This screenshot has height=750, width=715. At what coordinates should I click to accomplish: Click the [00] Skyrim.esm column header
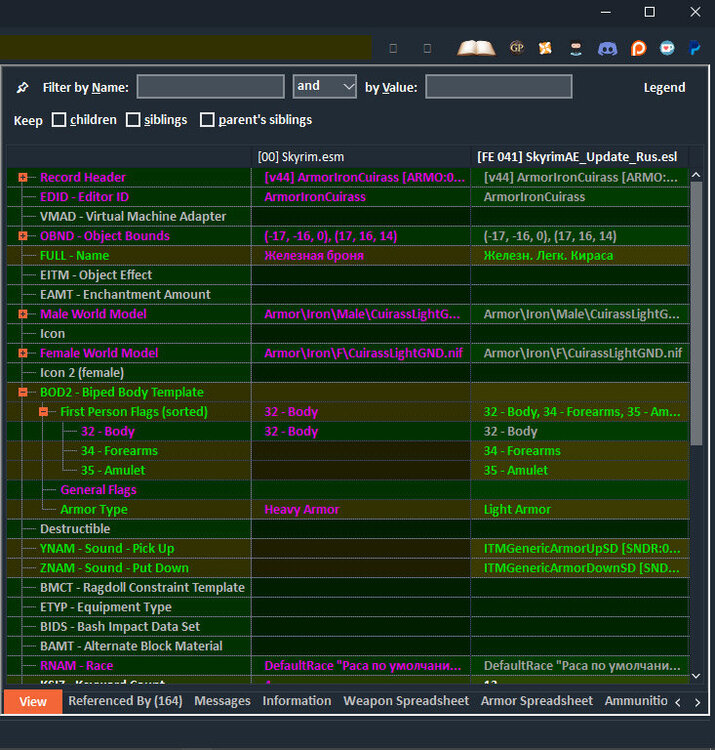click(x=361, y=157)
